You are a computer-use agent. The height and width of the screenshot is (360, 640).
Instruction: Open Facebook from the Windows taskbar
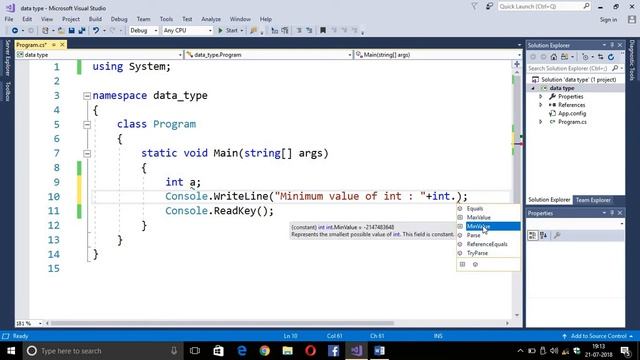pyautogui.click(x=333, y=351)
